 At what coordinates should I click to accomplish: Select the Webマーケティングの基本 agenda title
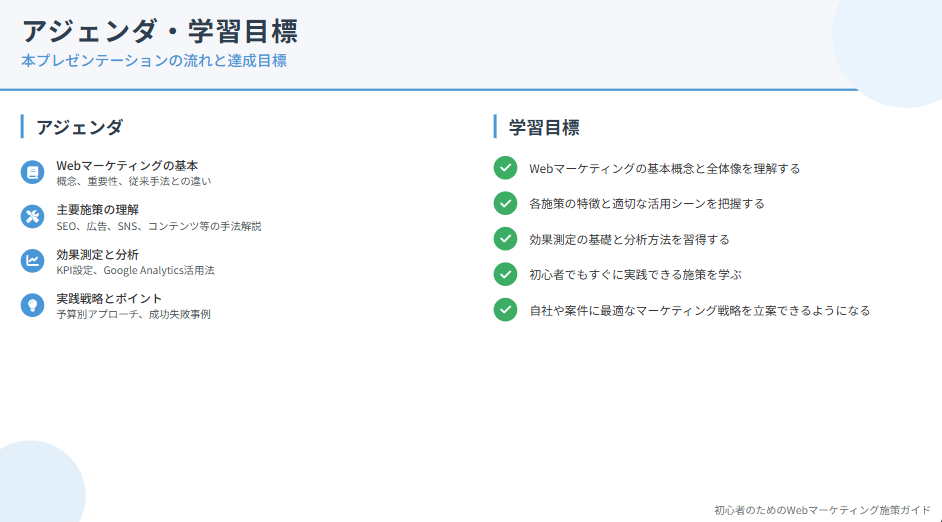point(127,165)
